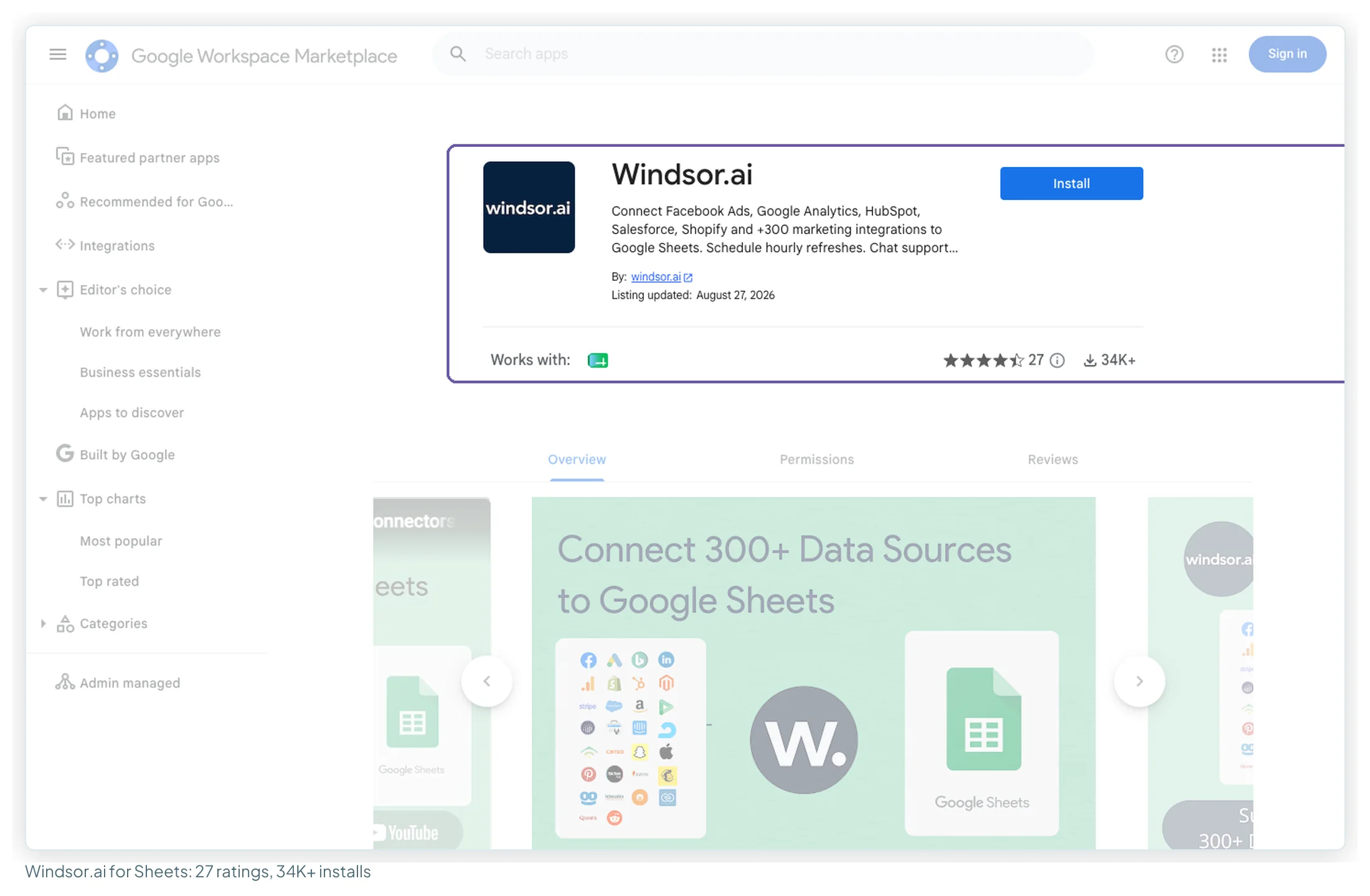Open the hamburger main menu
The height and width of the screenshot is (896, 1370).
[x=58, y=55]
